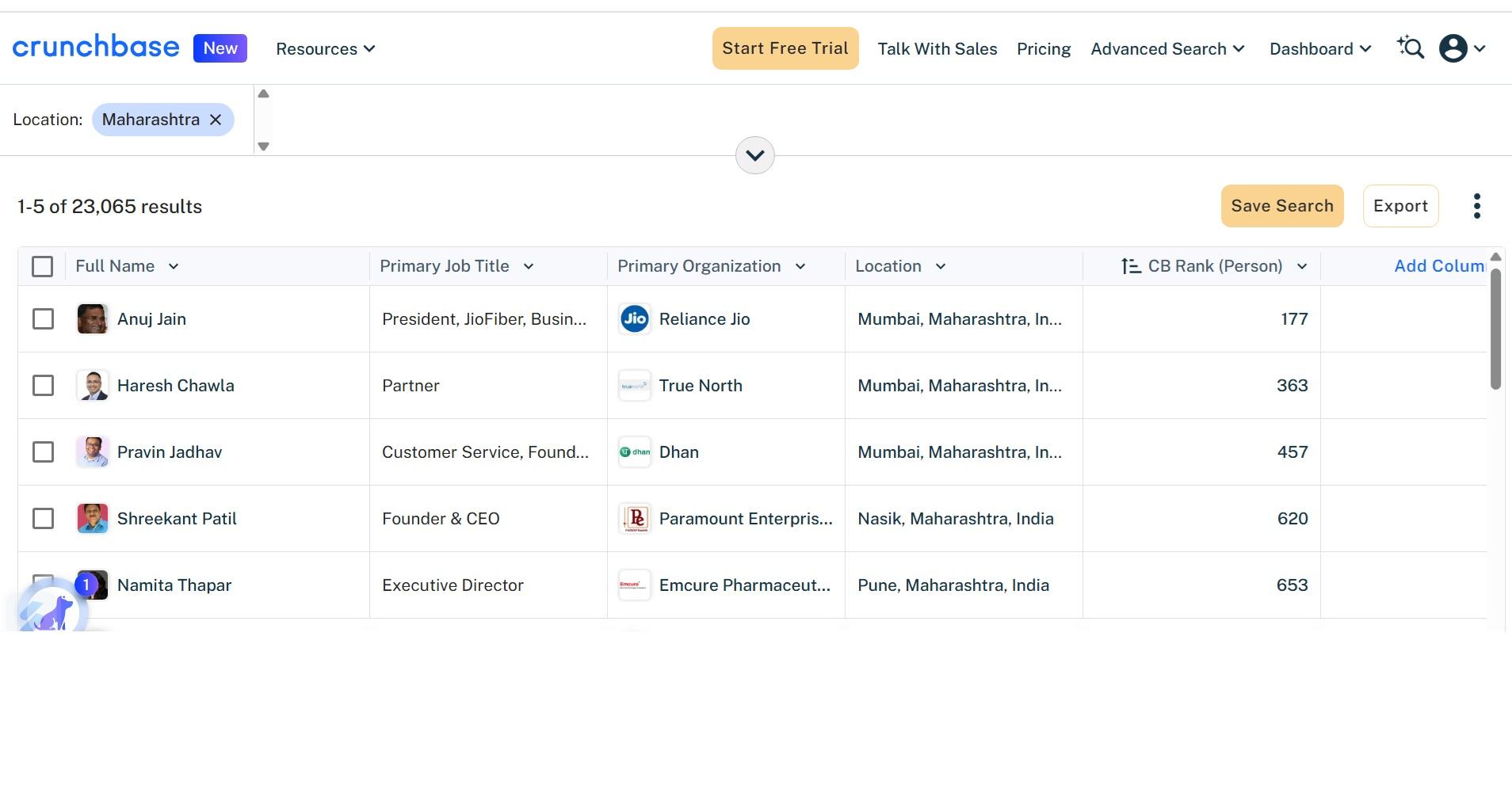Image resolution: width=1512 pixels, height=785 pixels.
Task: Open the Dashboard menu
Action: coord(1321,49)
